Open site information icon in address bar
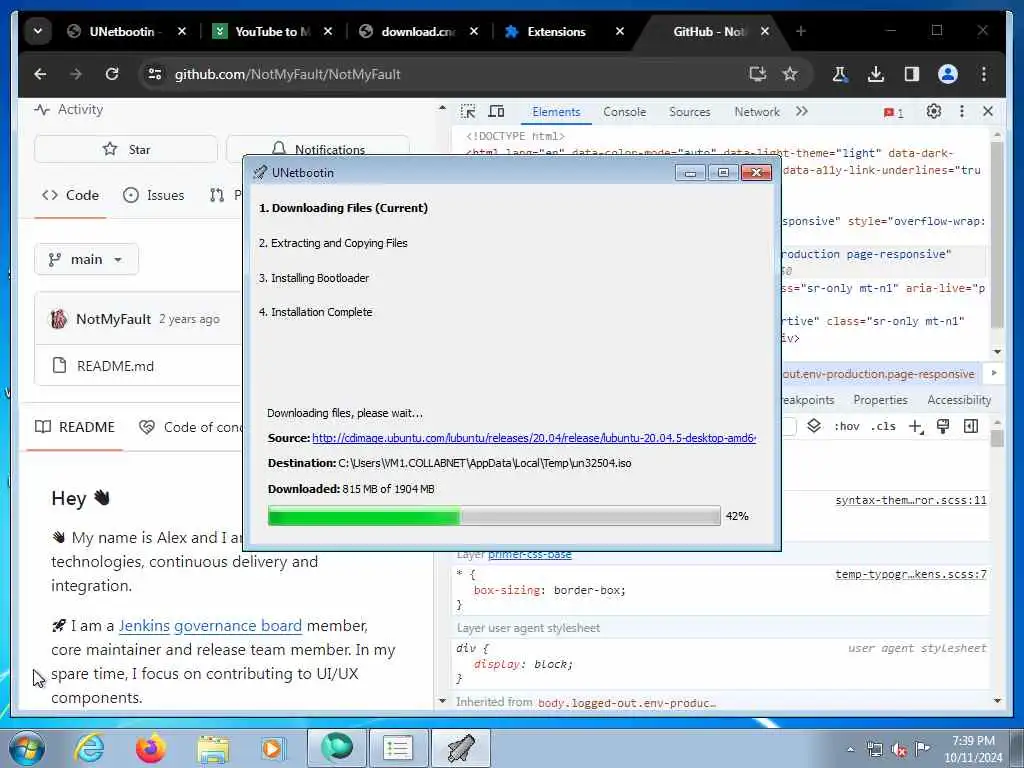This screenshot has width=1024, height=768. [x=155, y=74]
